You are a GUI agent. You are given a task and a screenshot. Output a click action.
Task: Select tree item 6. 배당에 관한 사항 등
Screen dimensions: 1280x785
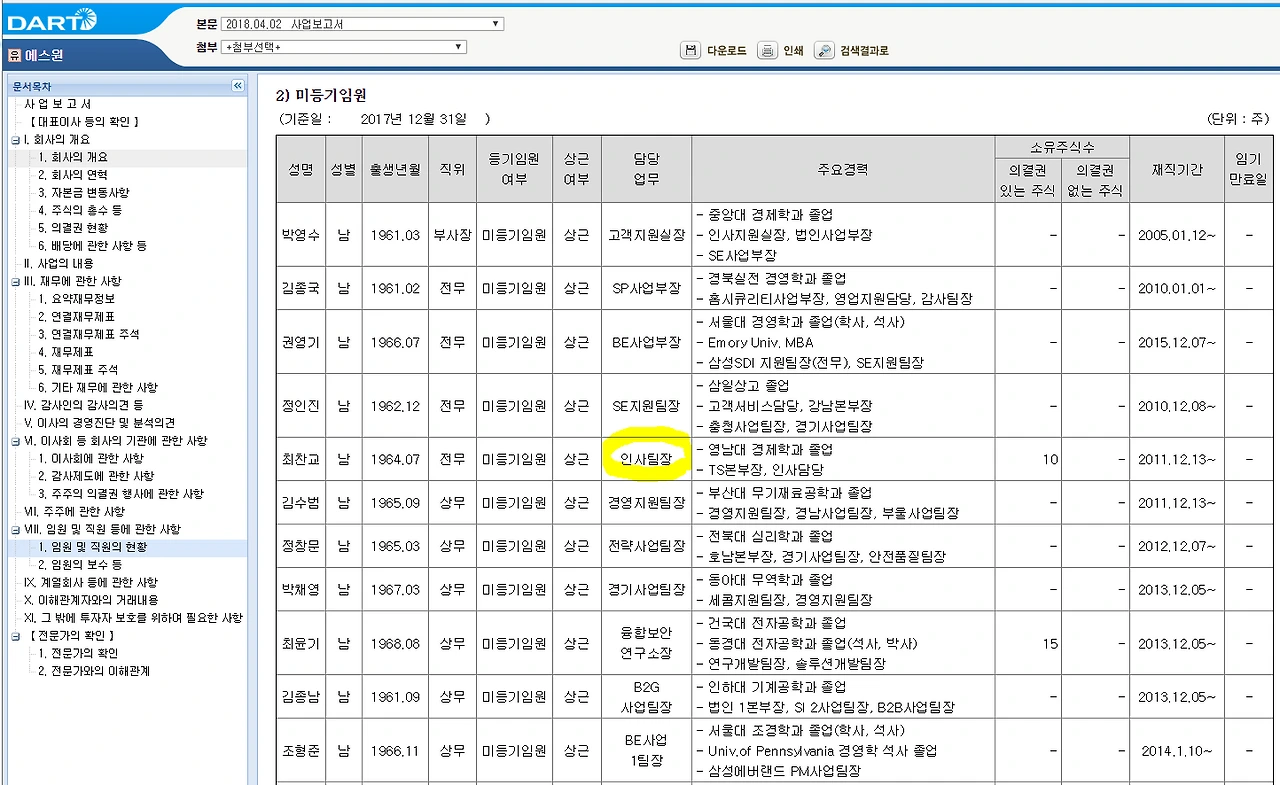click(93, 246)
